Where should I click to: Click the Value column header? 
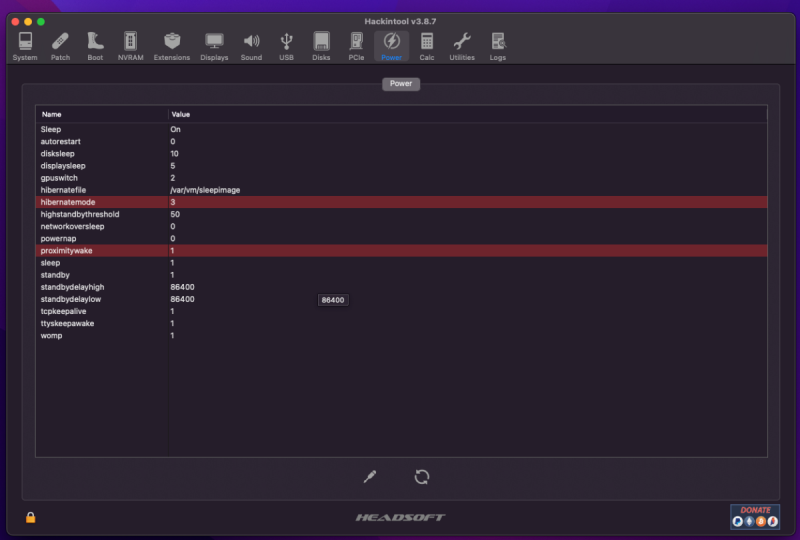[x=467, y=114]
